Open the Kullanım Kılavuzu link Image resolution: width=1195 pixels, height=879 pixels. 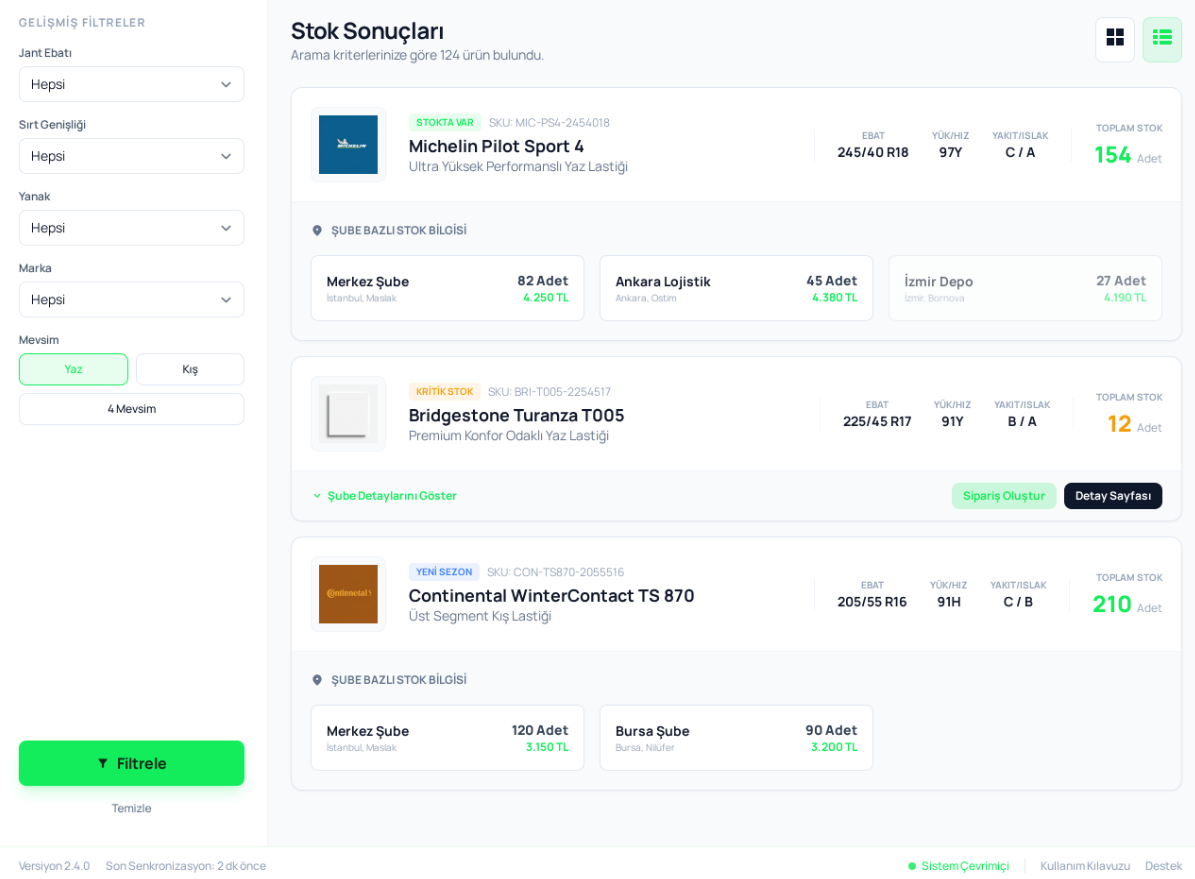[x=1086, y=866]
